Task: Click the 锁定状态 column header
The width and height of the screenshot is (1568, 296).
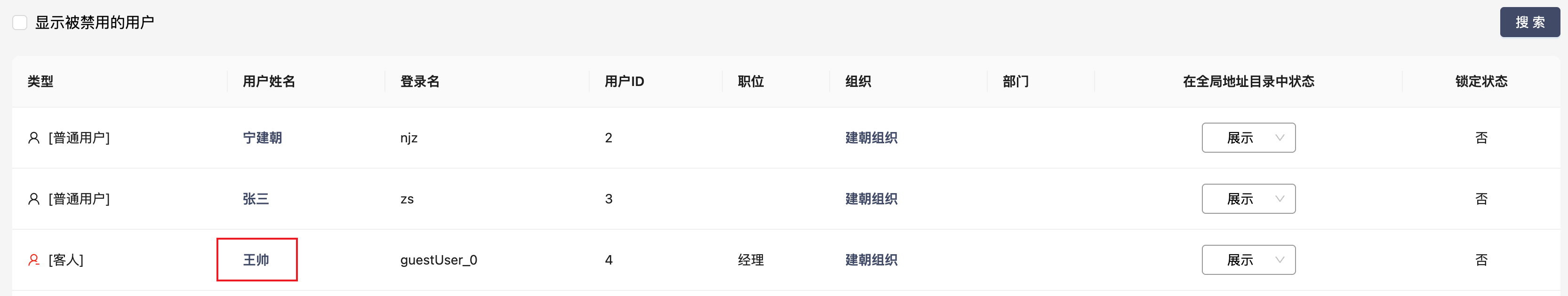Action: tap(1481, 81)
